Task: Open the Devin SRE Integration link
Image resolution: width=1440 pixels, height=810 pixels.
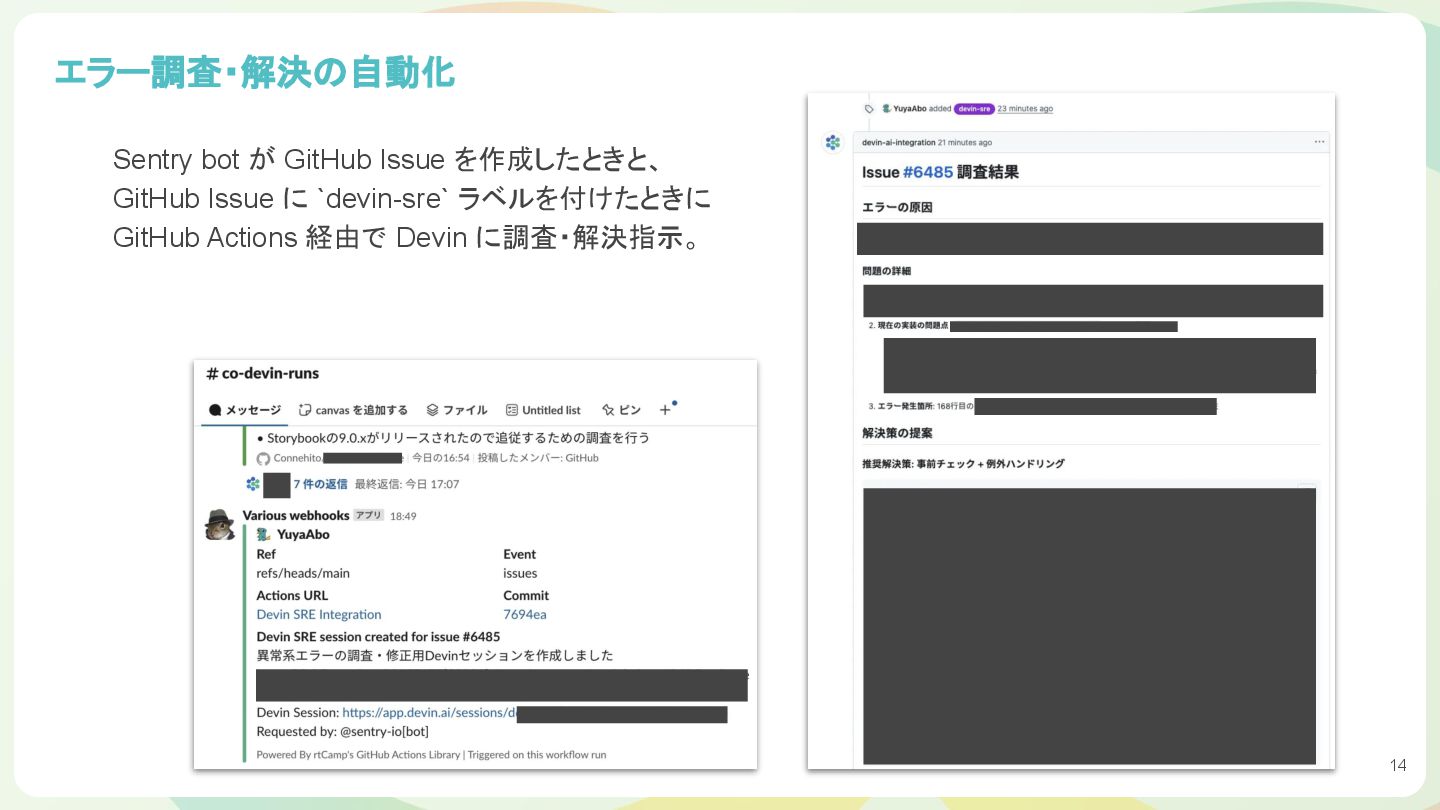Action: coord(319,614)
